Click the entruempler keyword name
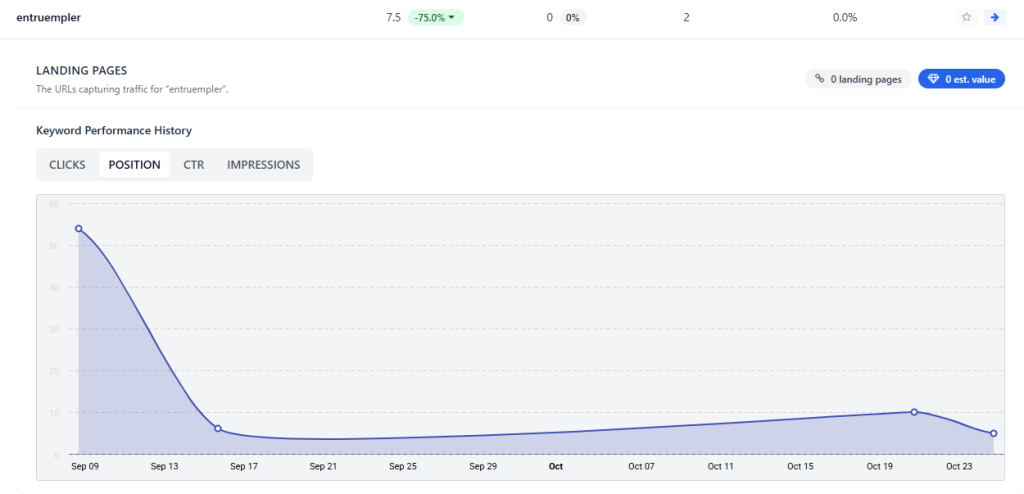The image size is (1024, 494). pos(49,17)
